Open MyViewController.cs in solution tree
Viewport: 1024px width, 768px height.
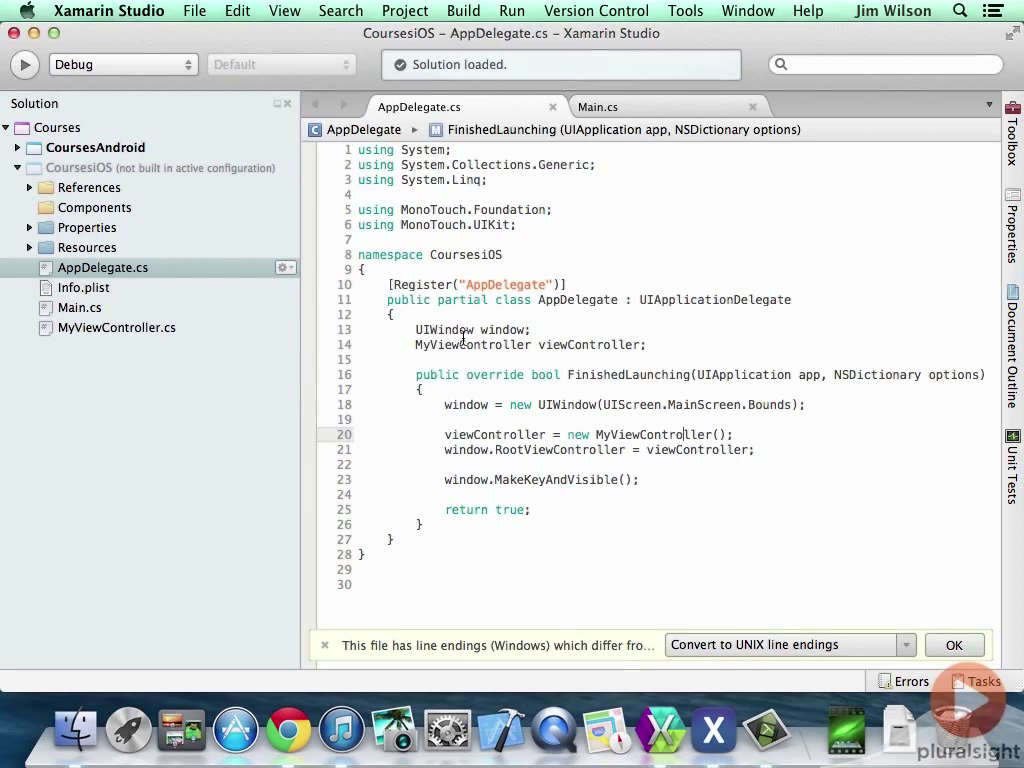116,328
